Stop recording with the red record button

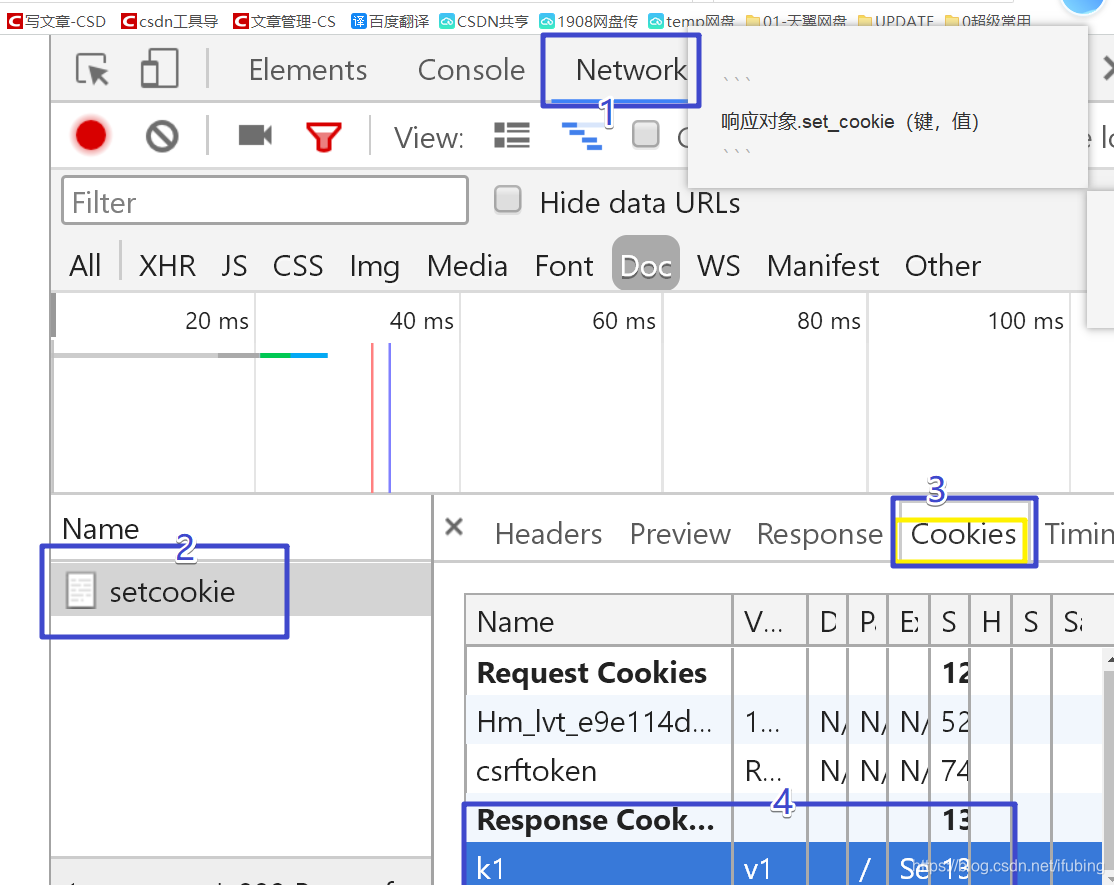pos(91,136)
